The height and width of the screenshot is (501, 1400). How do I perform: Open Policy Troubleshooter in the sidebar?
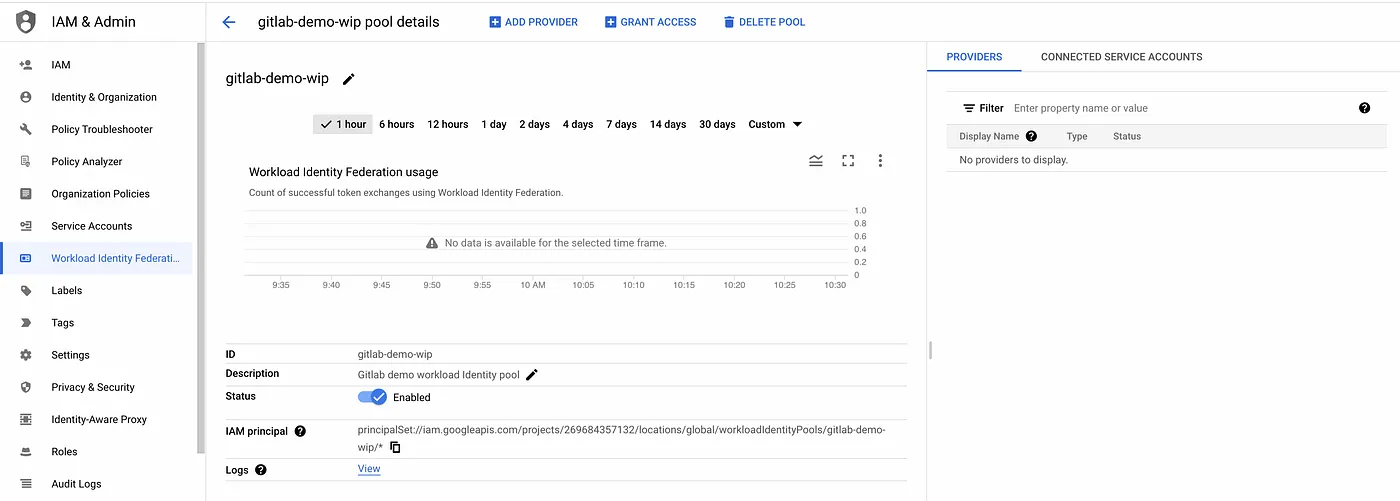click(x=102, y=129)
